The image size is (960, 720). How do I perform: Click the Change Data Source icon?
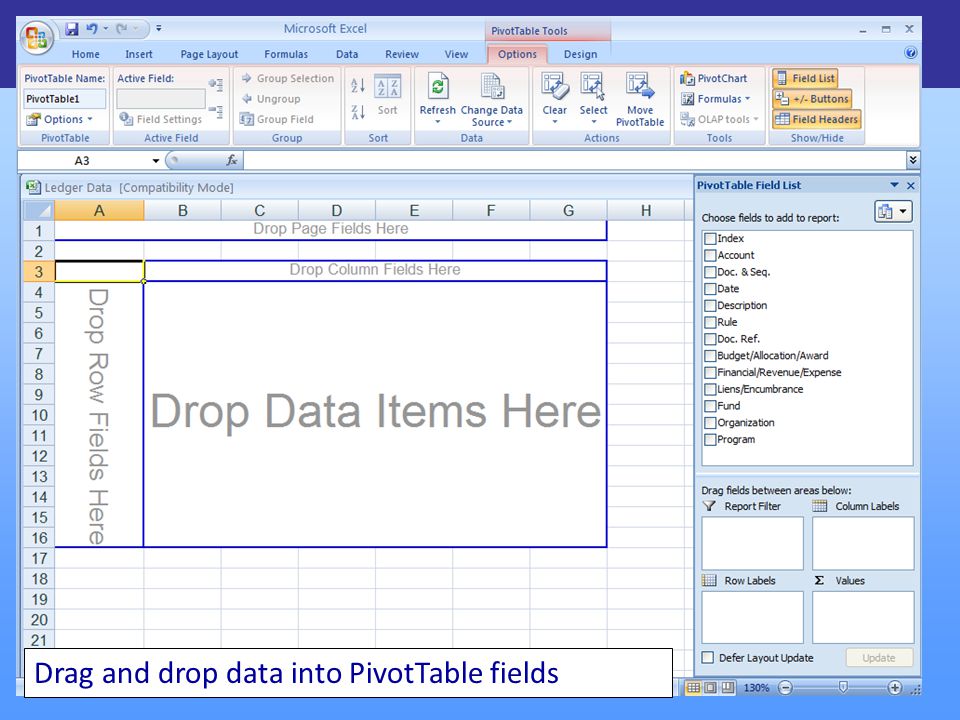coord(492,86)
